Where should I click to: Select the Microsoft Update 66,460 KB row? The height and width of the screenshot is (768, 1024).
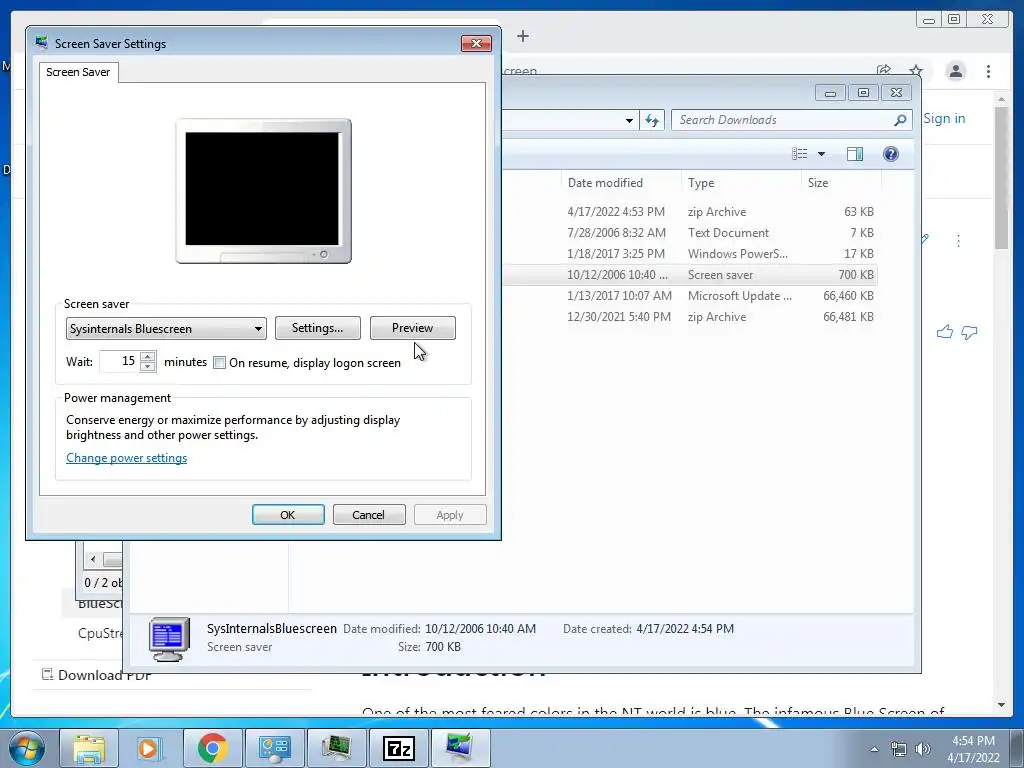(690, 296)
